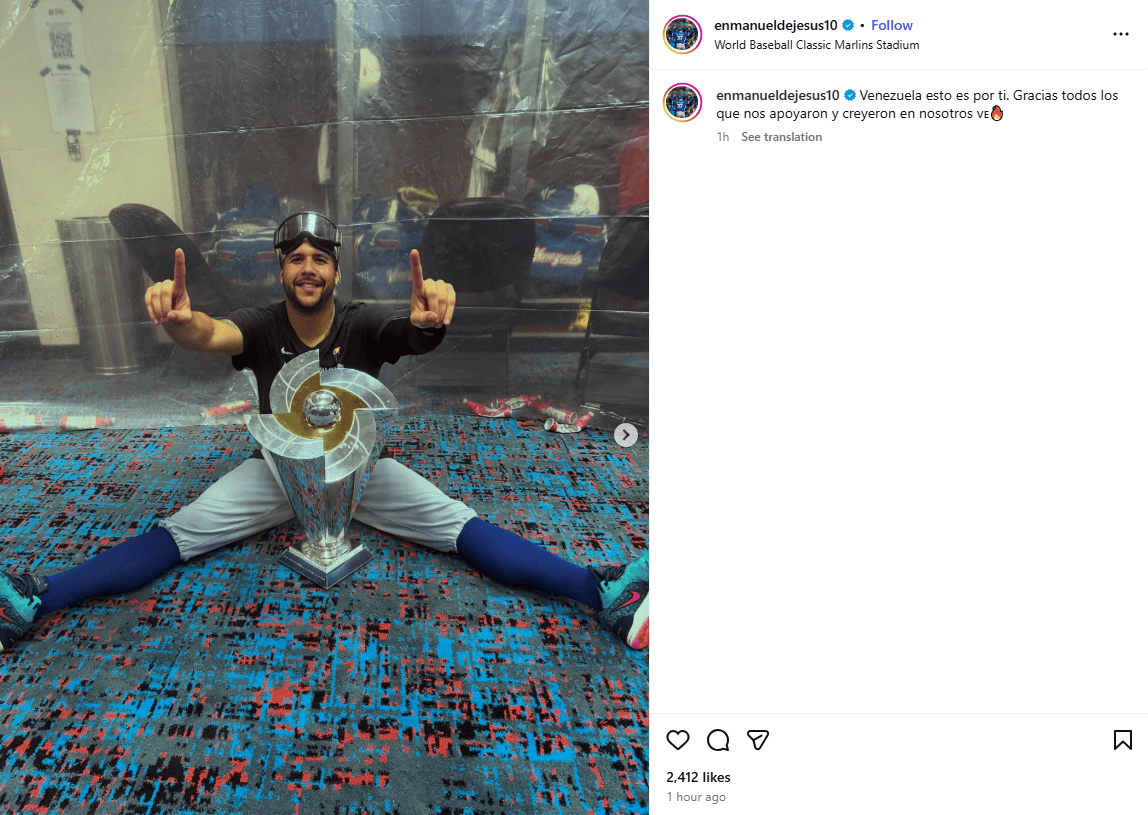The image size is (1148, 815).
Task: Open the three-dot more options menu
Action: [x=1120, y=34]
